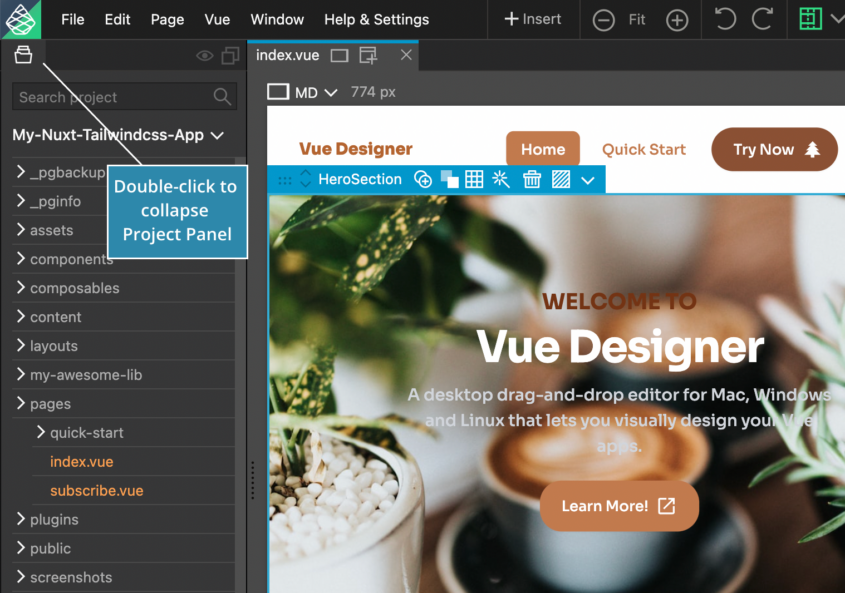Image resolution: width=845 pixels, height=593 pixels.
Task: Open the MD breakpoint size dropdown
Action: [305, 92]
